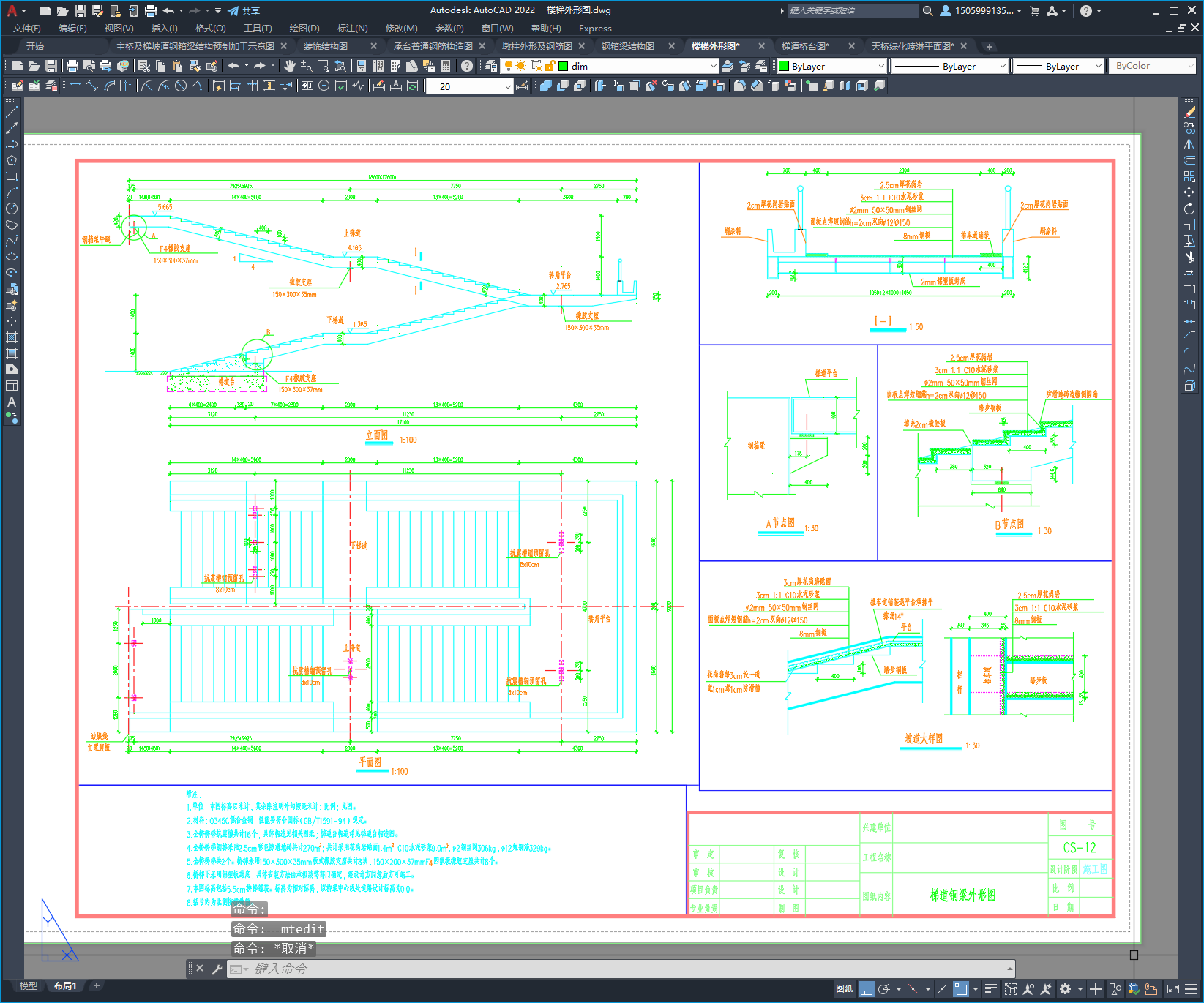Toggle Isometric drafting in status bar

(913, 989)
